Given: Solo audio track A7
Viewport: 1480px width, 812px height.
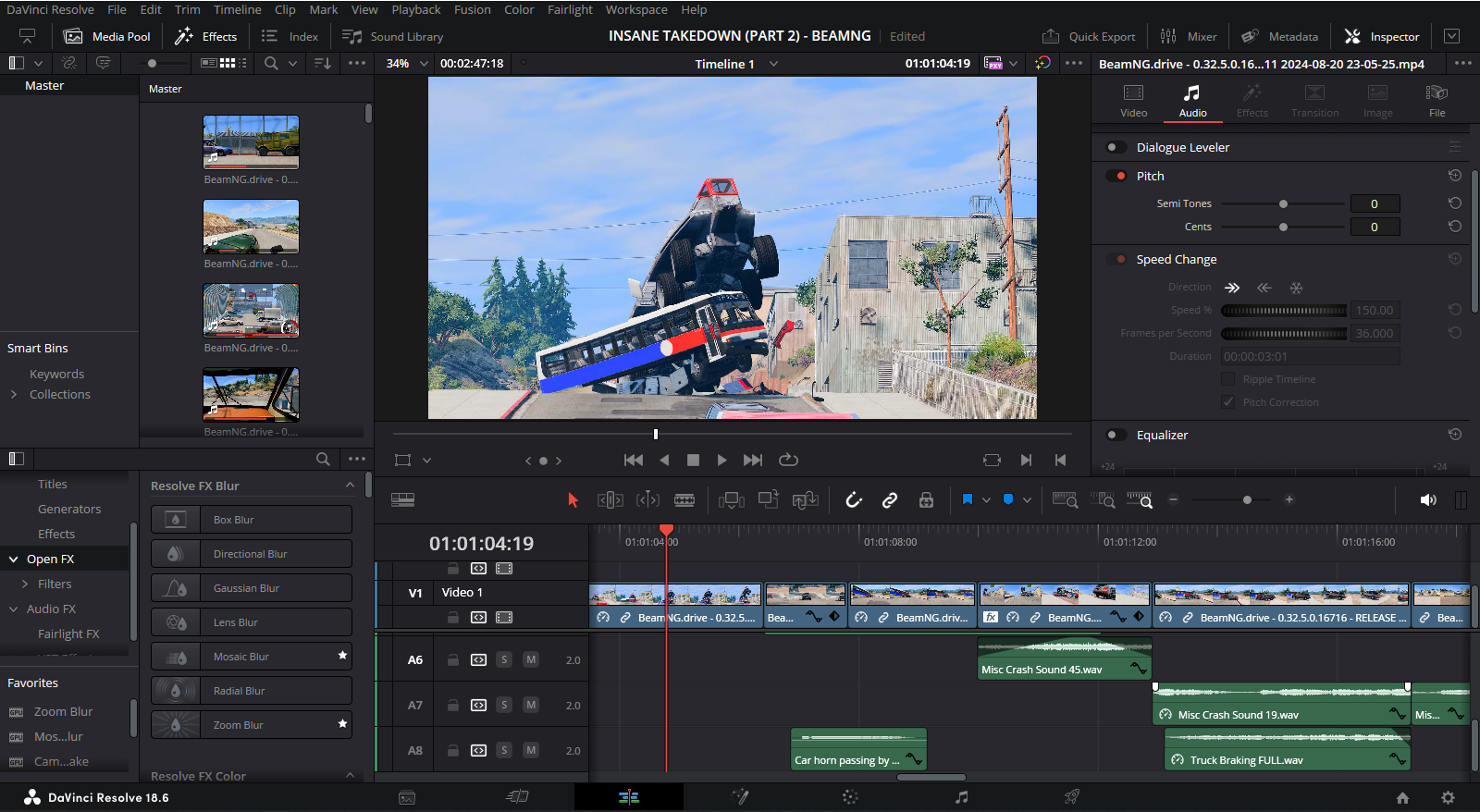Looking at the screenshot, I should tap(504, 705).
